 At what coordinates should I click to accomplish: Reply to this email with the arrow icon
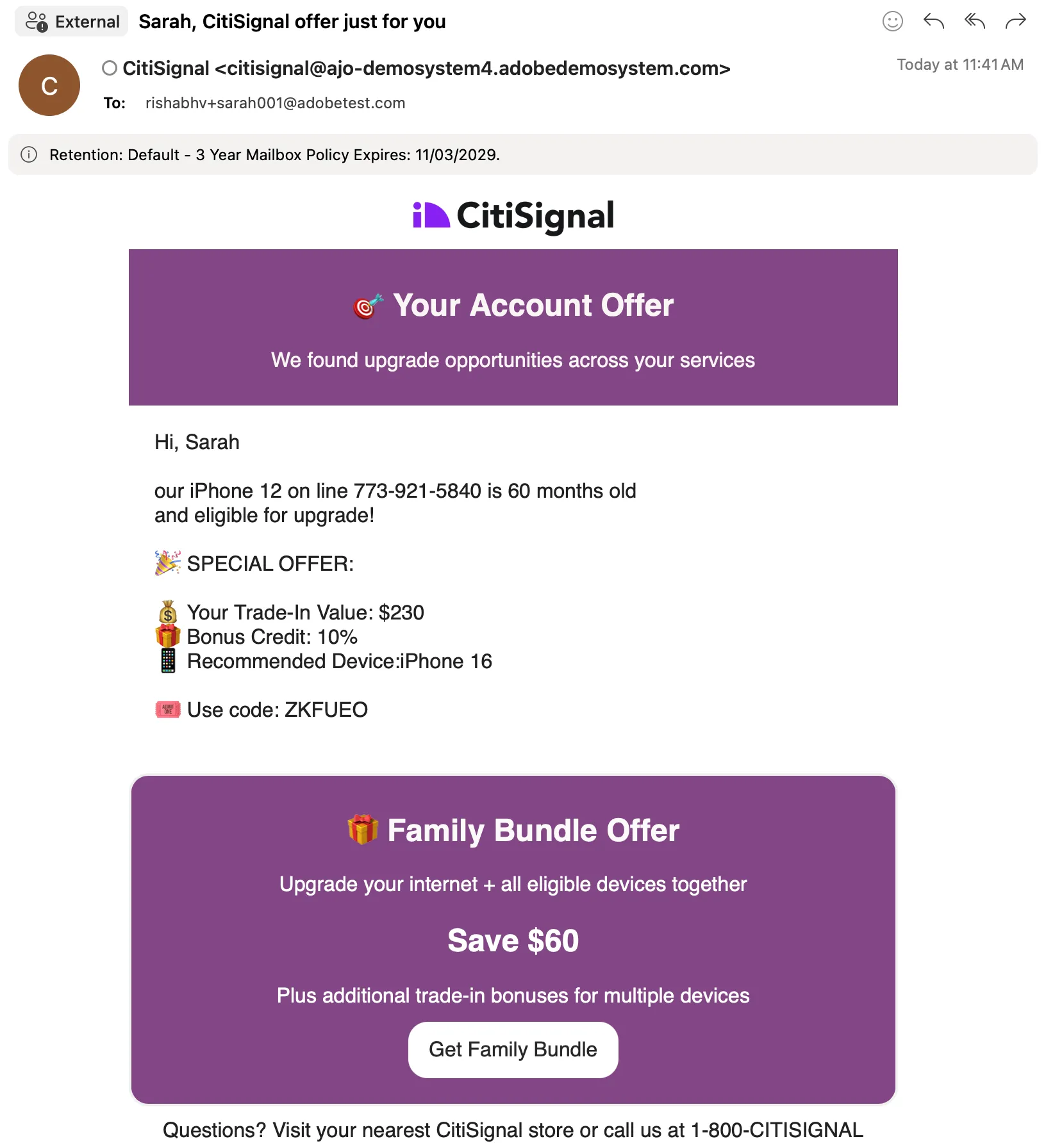(x=934, y=21)
